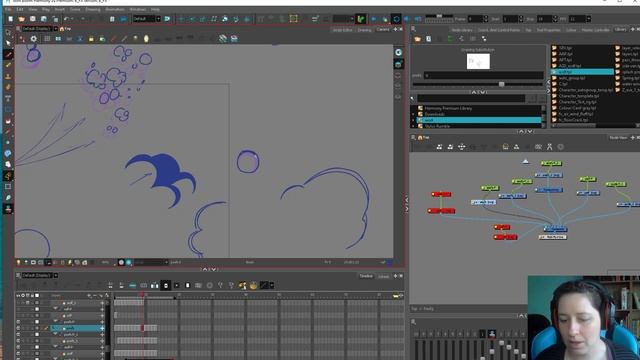
Task: Select the arrow Select tool in left toolbar
Action: tap(8, 43)
